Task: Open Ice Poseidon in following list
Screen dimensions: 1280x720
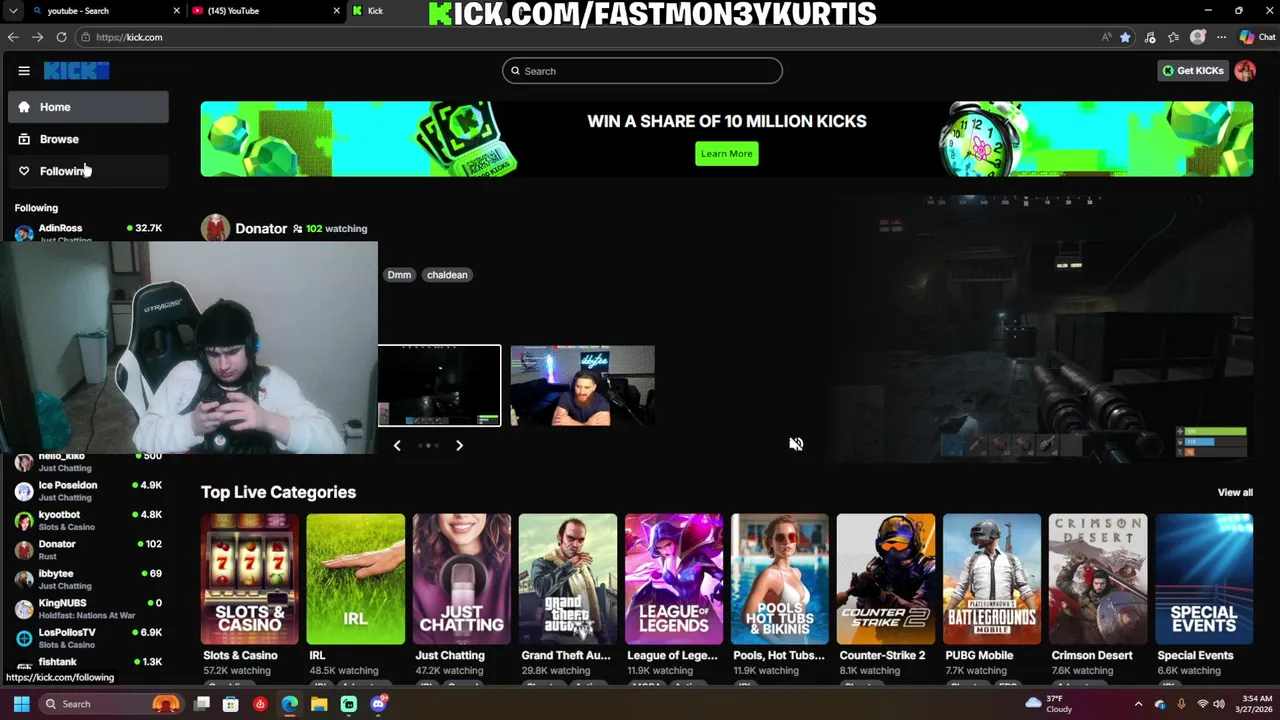Action: tap(88, 491)
